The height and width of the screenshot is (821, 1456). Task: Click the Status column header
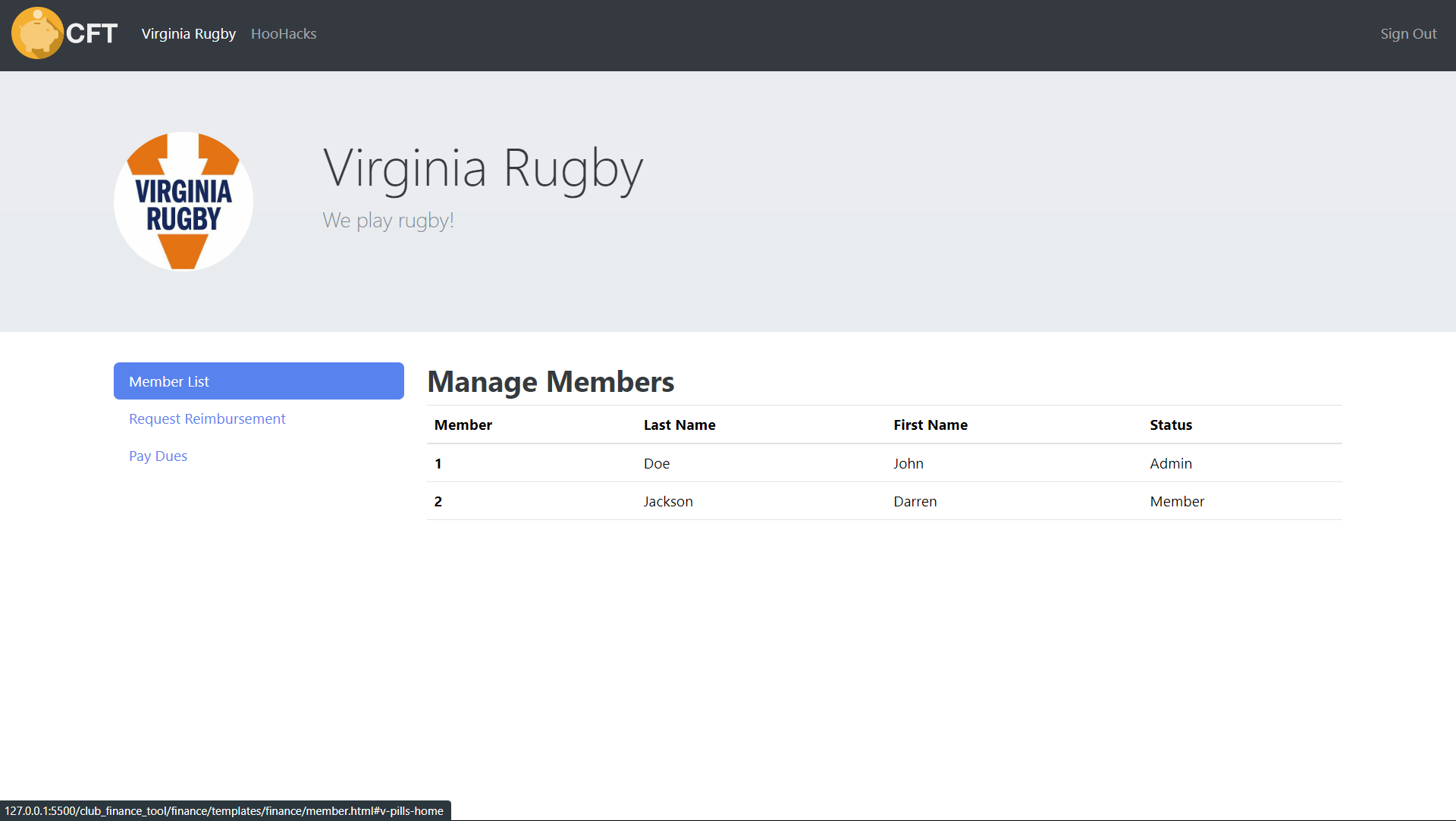(x=1171, y=425)
